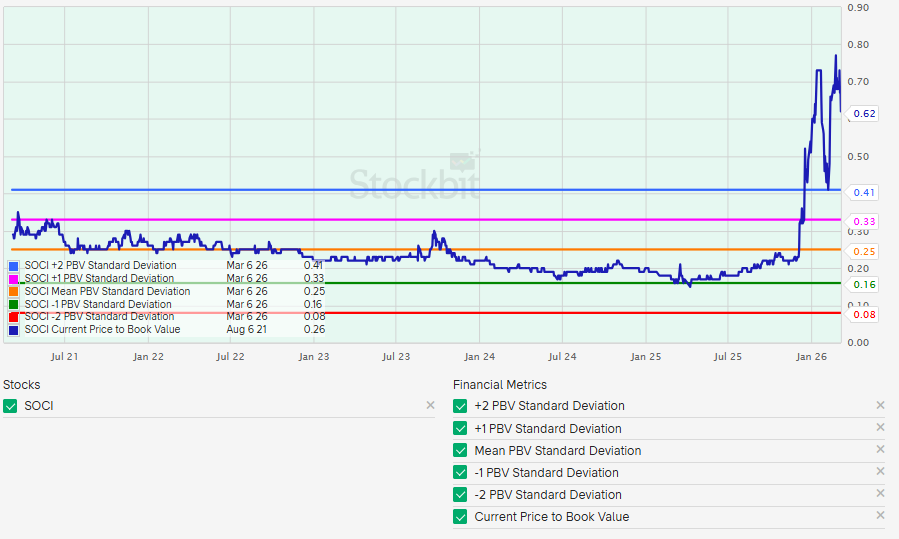Click the Jan 24 time axis marker
The width and height of the screenshot is (899, 539).
pyautogui.click(x=479, y=356)
